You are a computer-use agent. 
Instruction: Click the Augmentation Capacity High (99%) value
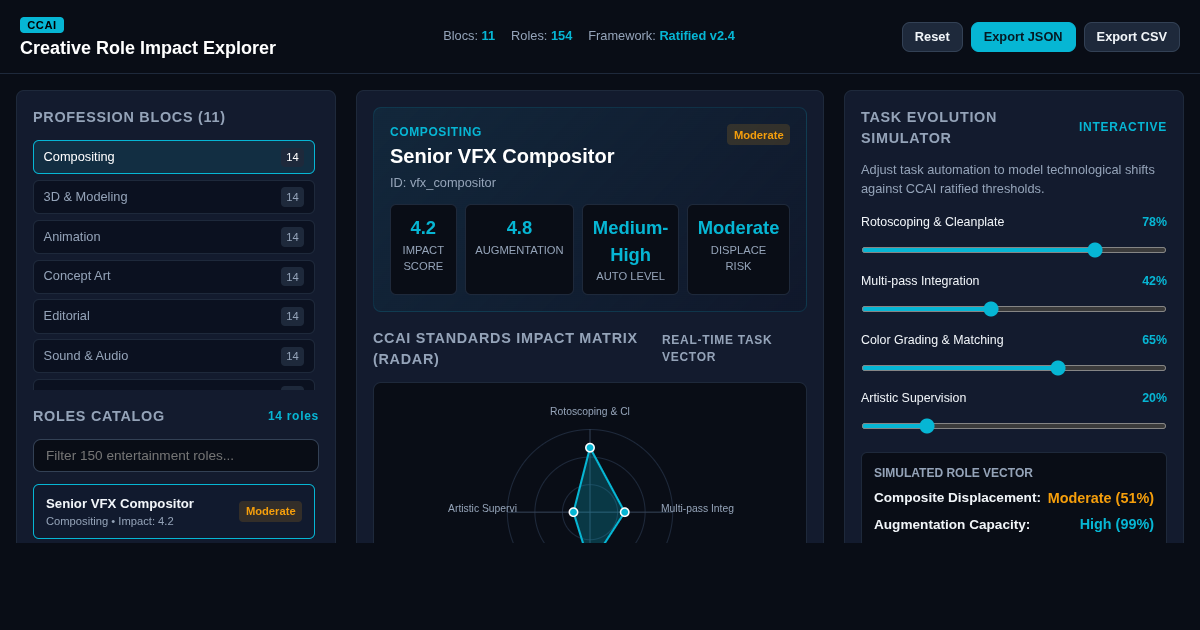(1117, 524)
